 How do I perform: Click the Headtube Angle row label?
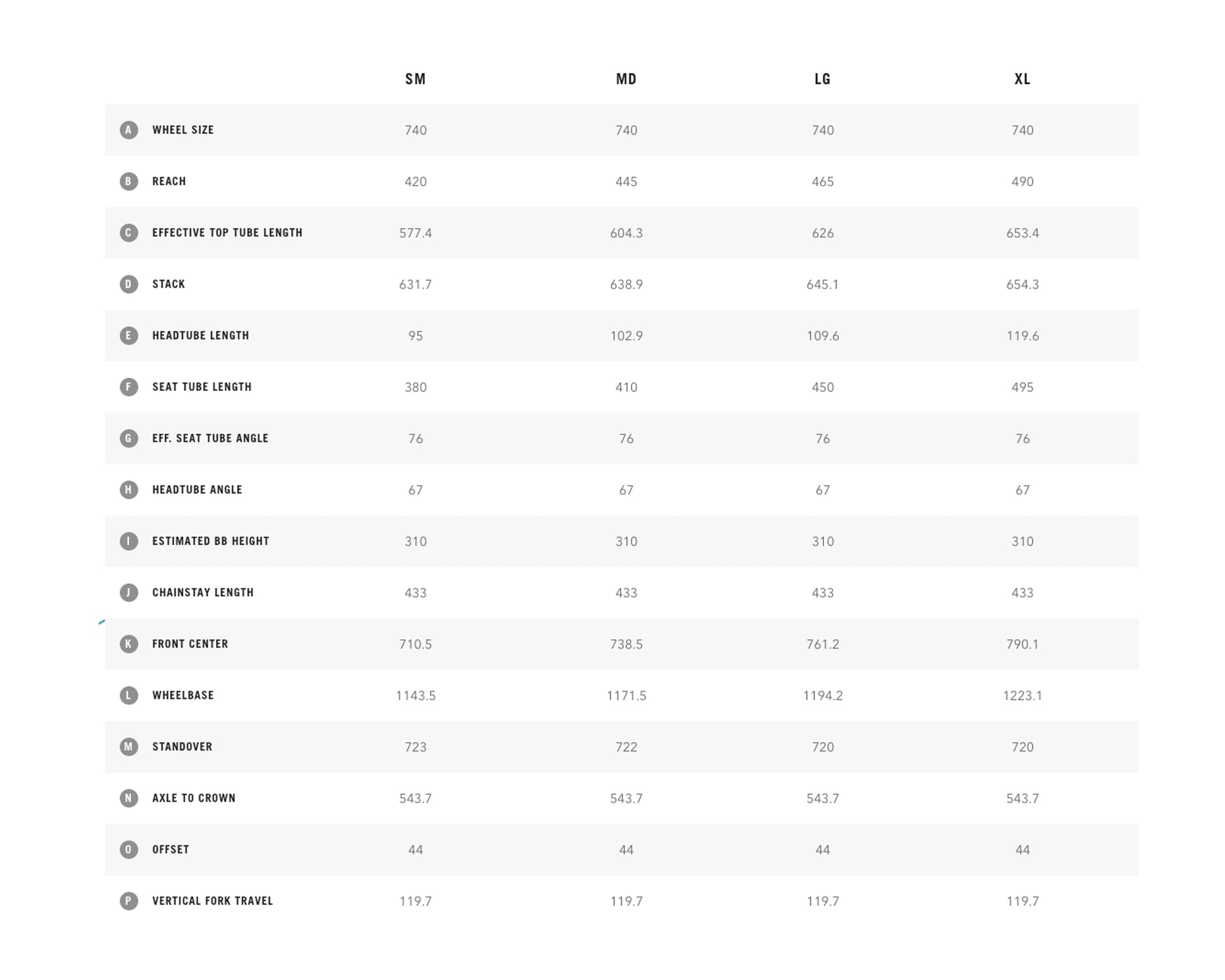click(x=197, y=490)
